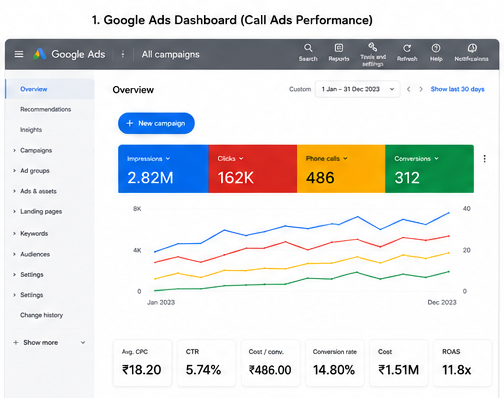This screenshot has width=504, height=398.
Task: Click the Jan 2023 axis label
Action: (161, 302)
